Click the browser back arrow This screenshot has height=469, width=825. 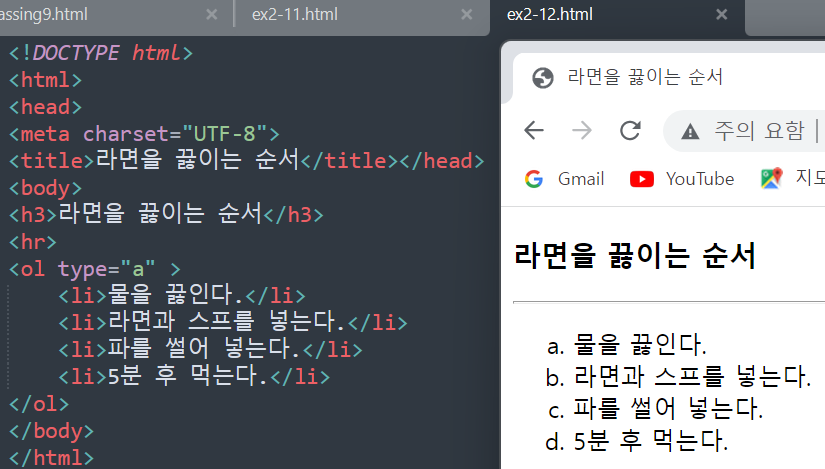click(x=534, y=130)
